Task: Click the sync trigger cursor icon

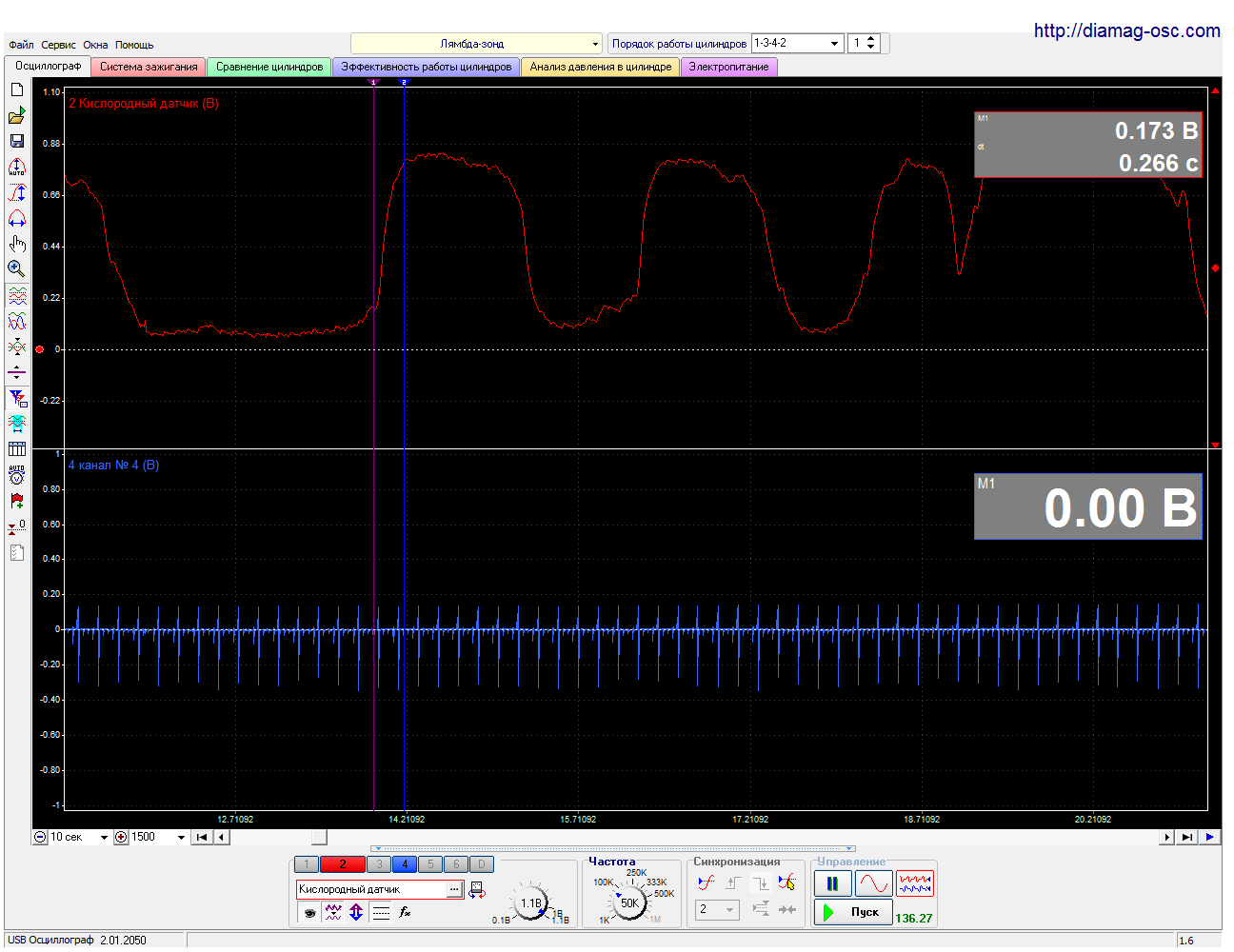Action: pos(786,883)
